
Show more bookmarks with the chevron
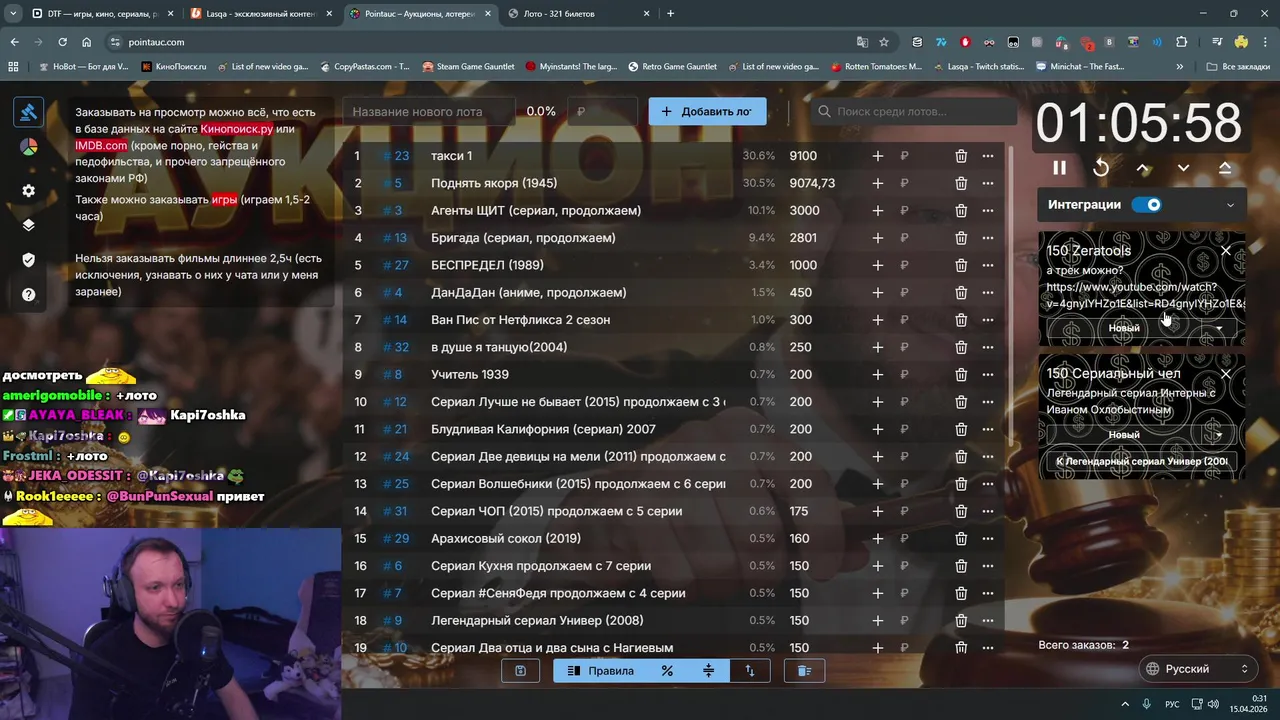tap(1180, 67)
